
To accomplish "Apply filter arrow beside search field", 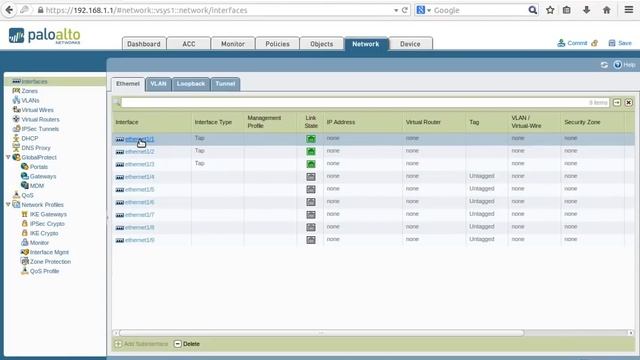I will (617, 102).
